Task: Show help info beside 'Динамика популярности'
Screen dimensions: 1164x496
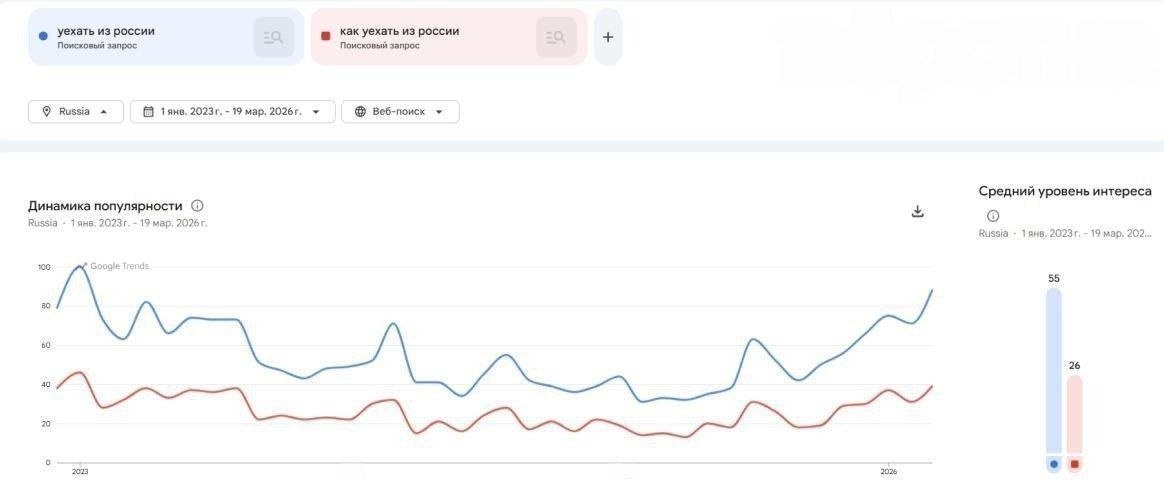Action: pos(197,206)
